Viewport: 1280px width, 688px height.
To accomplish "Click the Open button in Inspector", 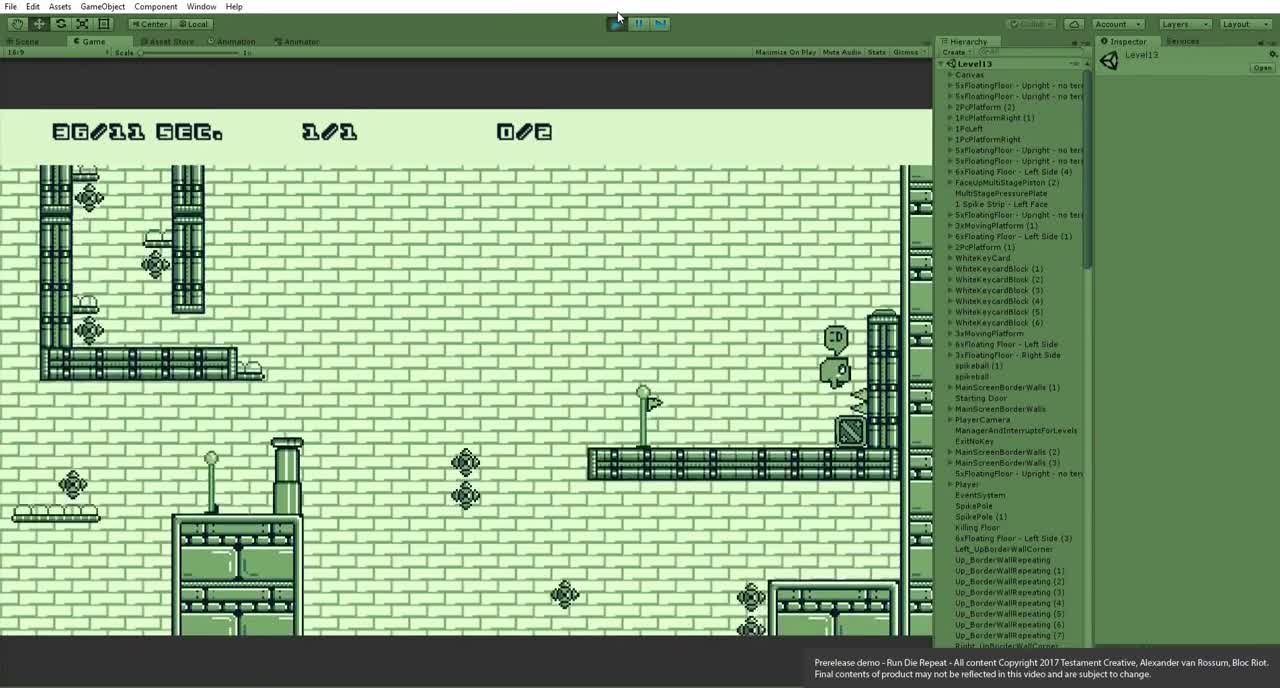I will click(1262, 68).
